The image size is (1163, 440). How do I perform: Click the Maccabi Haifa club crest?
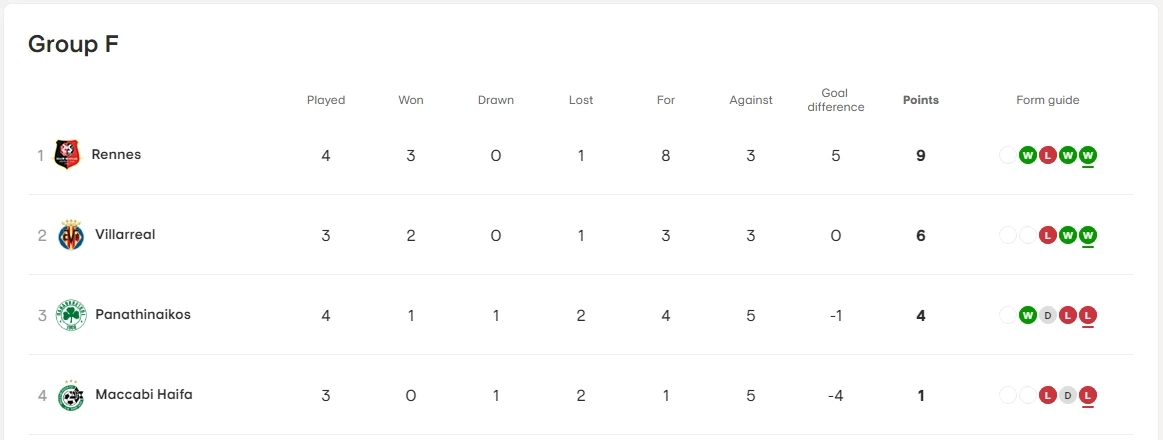71,395
